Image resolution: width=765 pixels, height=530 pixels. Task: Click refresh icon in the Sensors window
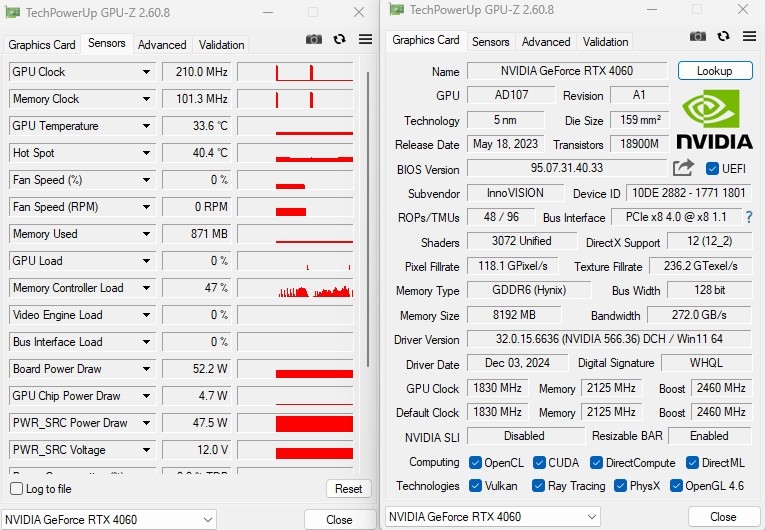coord(340,39)
